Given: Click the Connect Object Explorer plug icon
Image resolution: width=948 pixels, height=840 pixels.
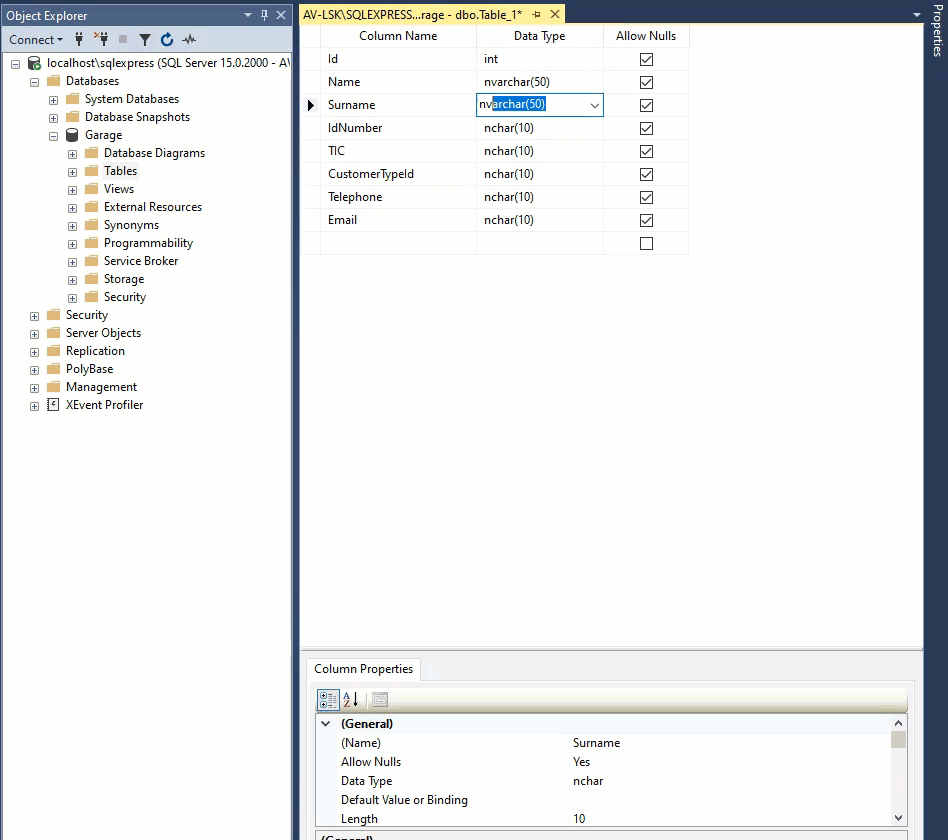Looking at the screenshot, I should click(79, 39).
